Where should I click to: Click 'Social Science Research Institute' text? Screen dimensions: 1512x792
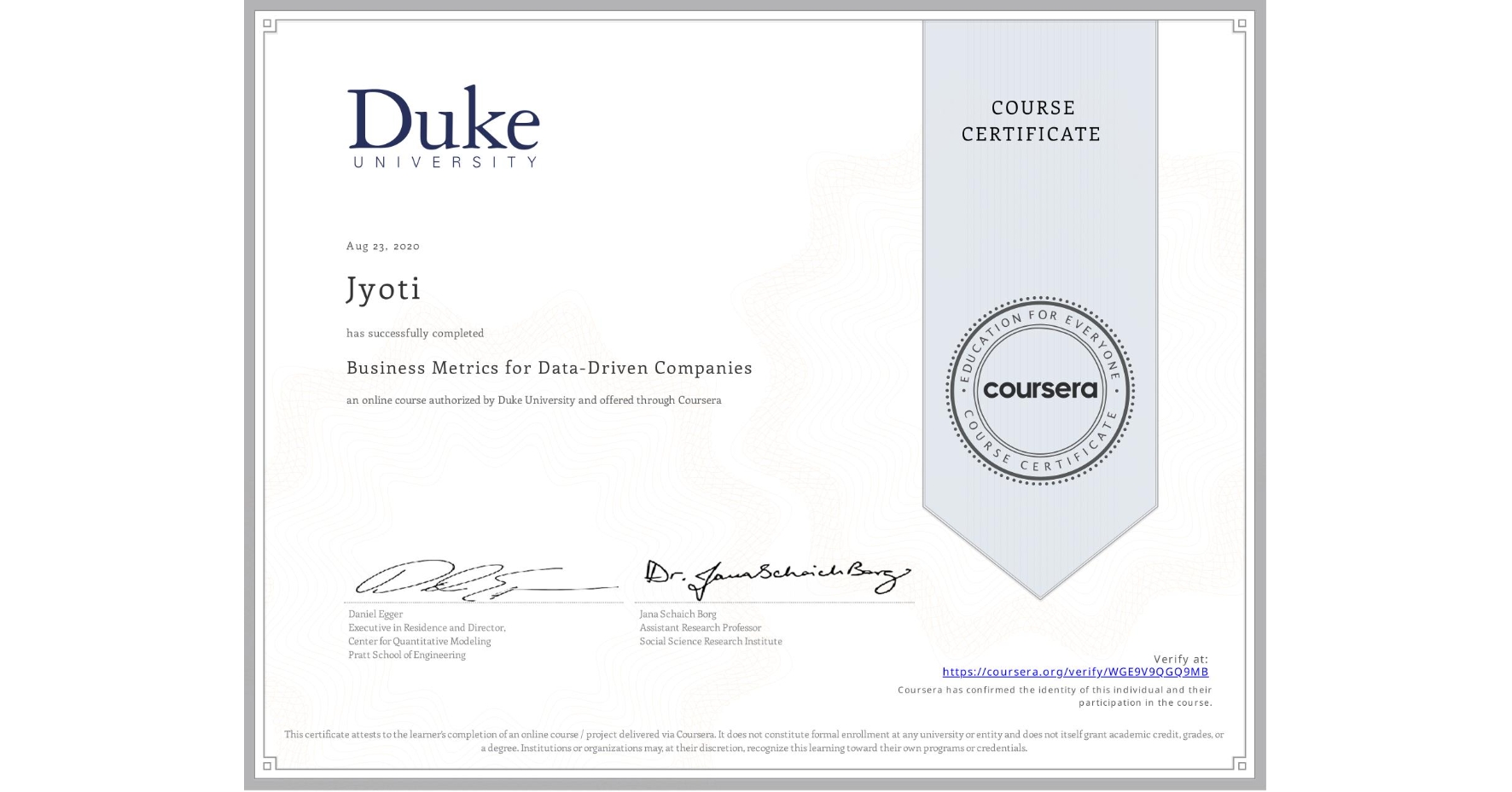coord(711,641)
